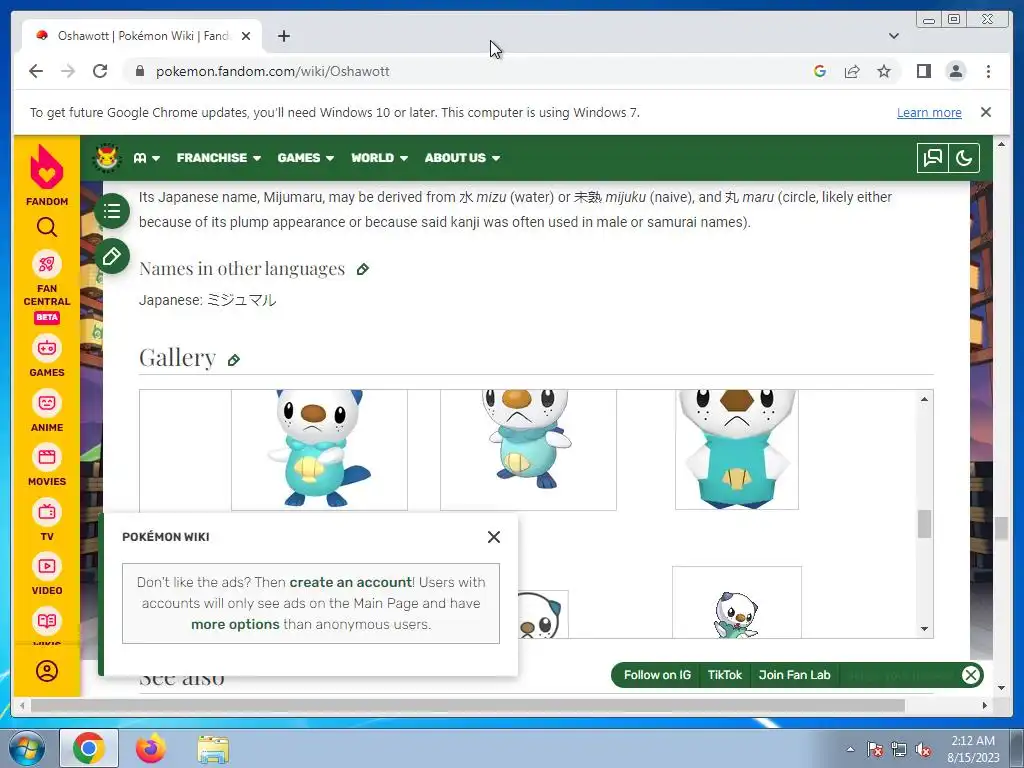
Task: Click Learn more link
Action: coord(929,112)
